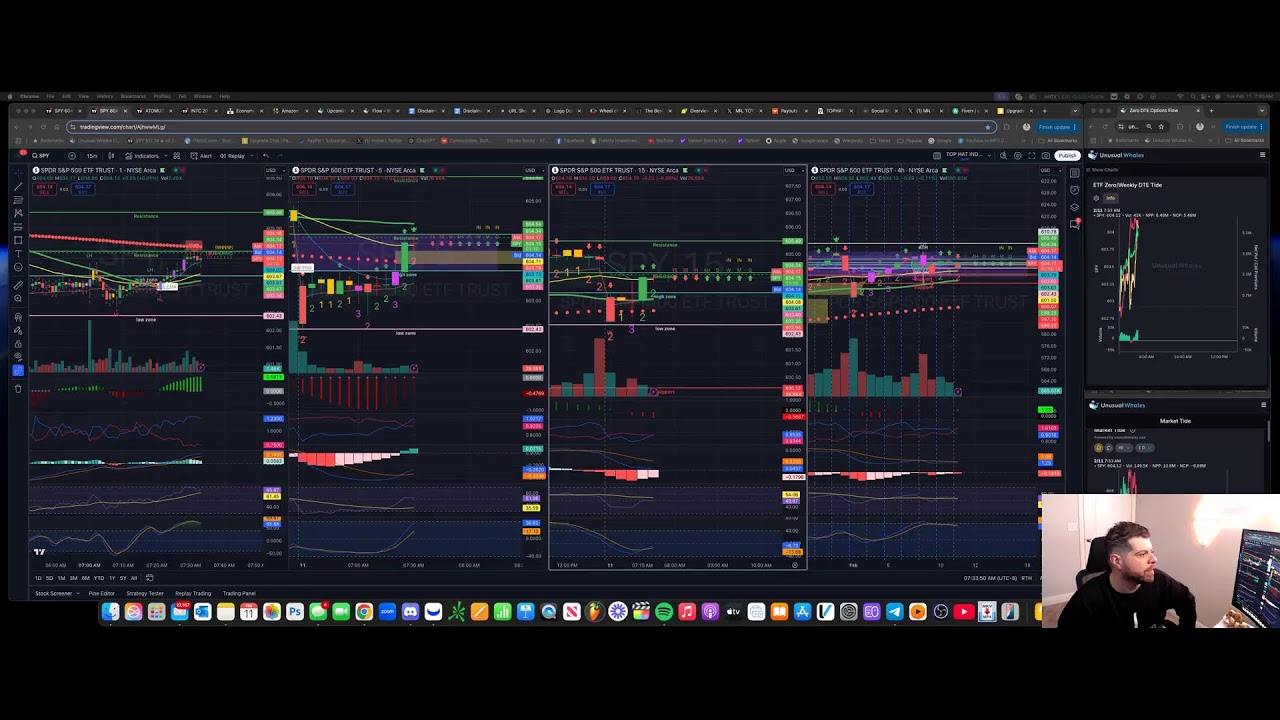Open Zoom from the Dock
1280x720 pixels.
[x=387, y=612]
